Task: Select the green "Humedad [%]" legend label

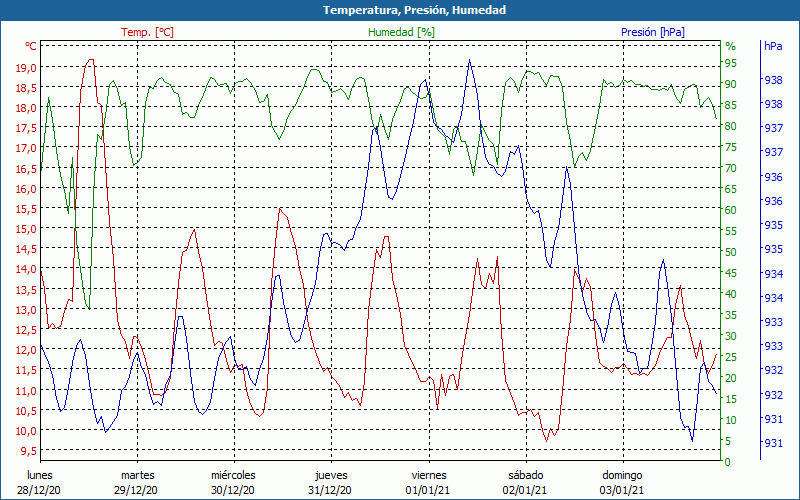Action: [x=402, y=32]
